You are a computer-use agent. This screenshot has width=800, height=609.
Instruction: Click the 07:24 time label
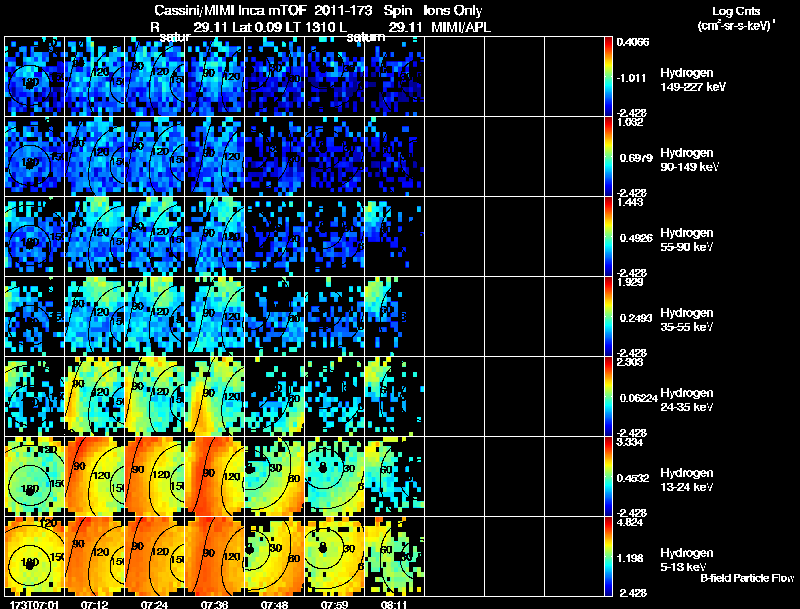pyautogui.click(x=155, y=604)
